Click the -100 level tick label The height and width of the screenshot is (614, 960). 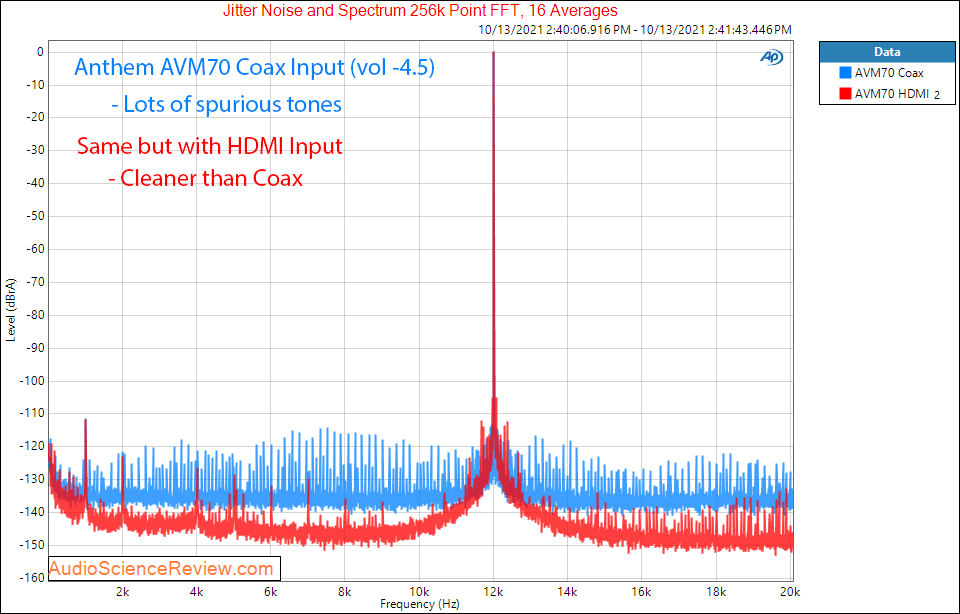pos(30,381)
